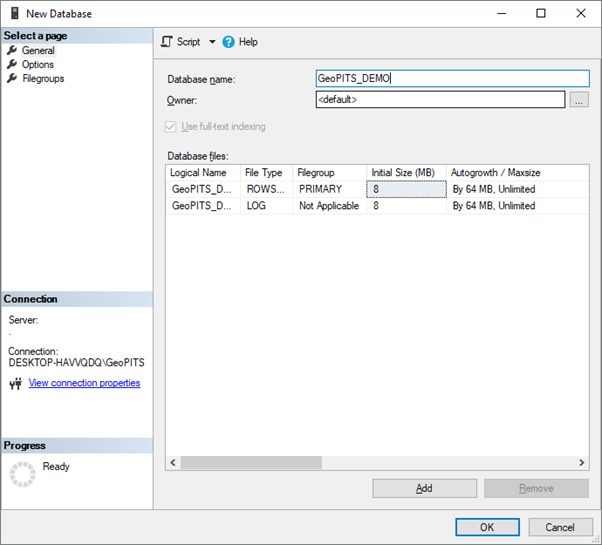Open the Filegroups page

pos(43,79)
